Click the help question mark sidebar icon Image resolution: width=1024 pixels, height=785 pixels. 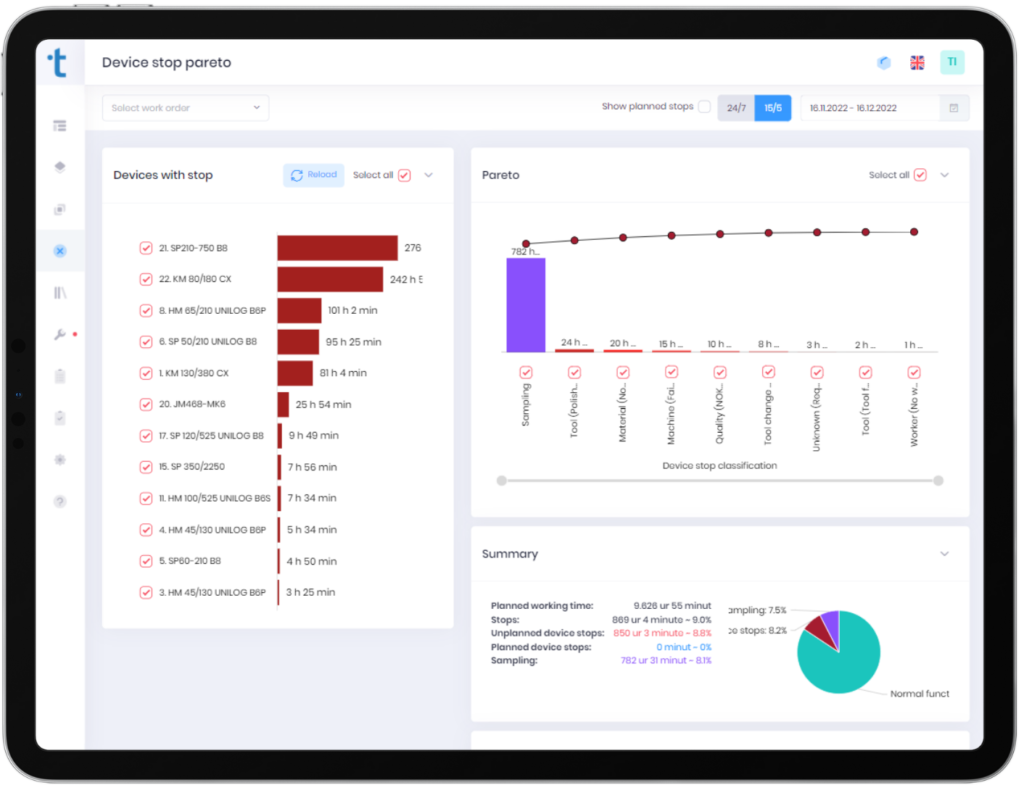pyautogui.click(x=59, y=502)
